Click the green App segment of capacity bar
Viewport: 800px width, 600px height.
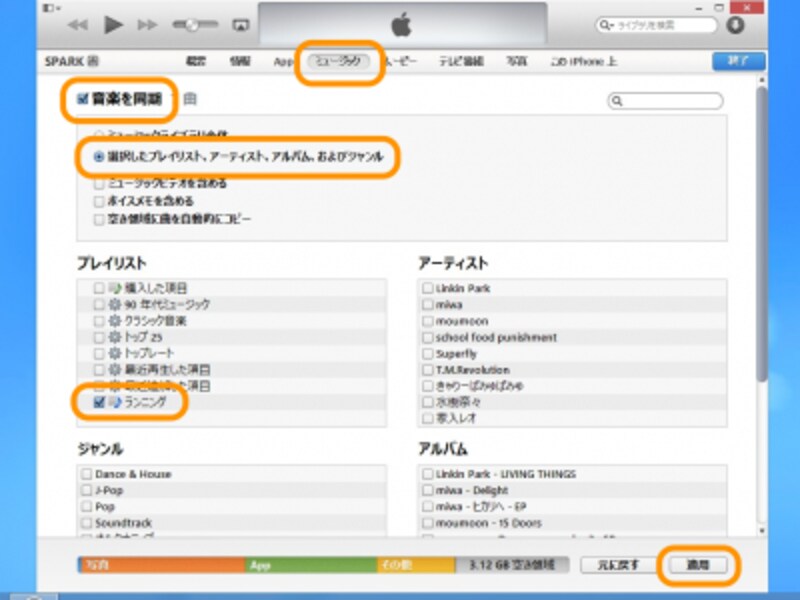(311, 565)
